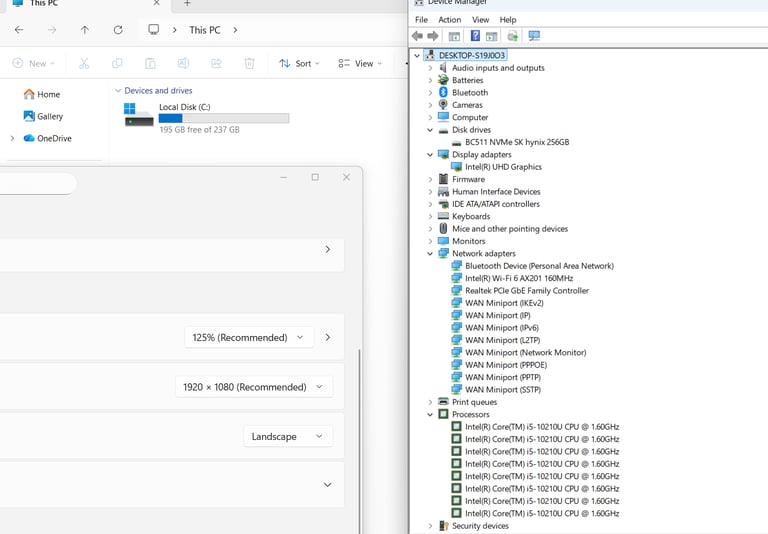
Task: Select the Cameras category icon
Action: click(x=443, y=105)
